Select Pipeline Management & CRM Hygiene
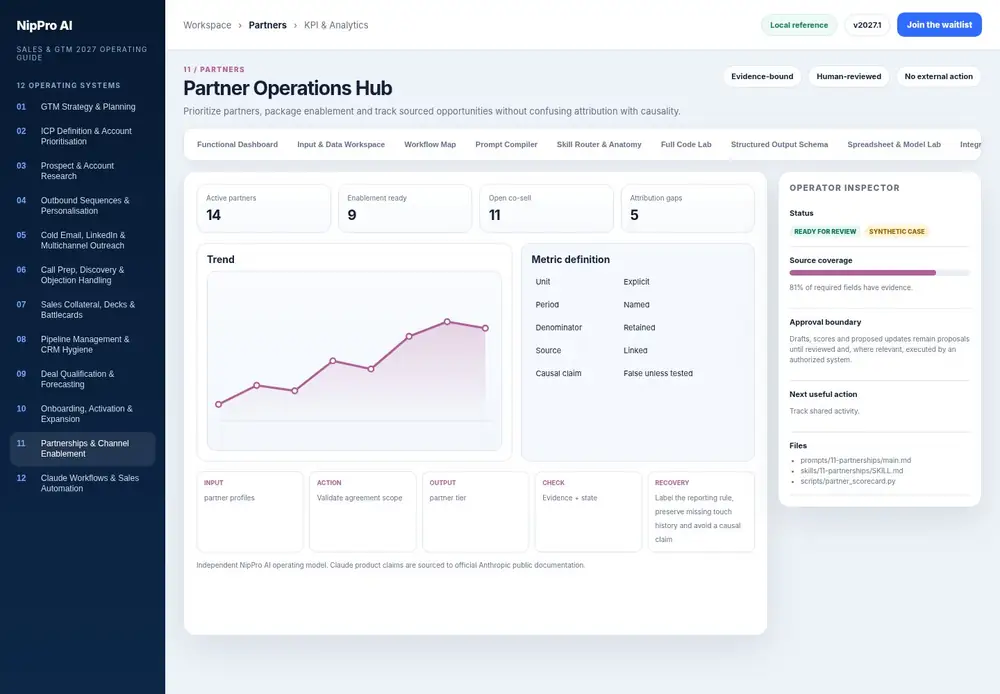Image resolution: width=1000 pixels, height=694 pixels. 82,344
